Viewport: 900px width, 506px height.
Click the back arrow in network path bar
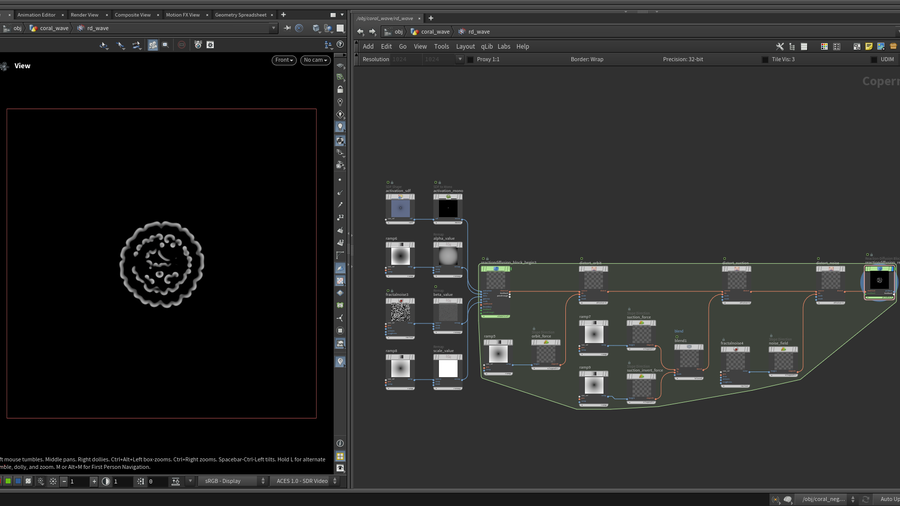[x=361, y=31]
